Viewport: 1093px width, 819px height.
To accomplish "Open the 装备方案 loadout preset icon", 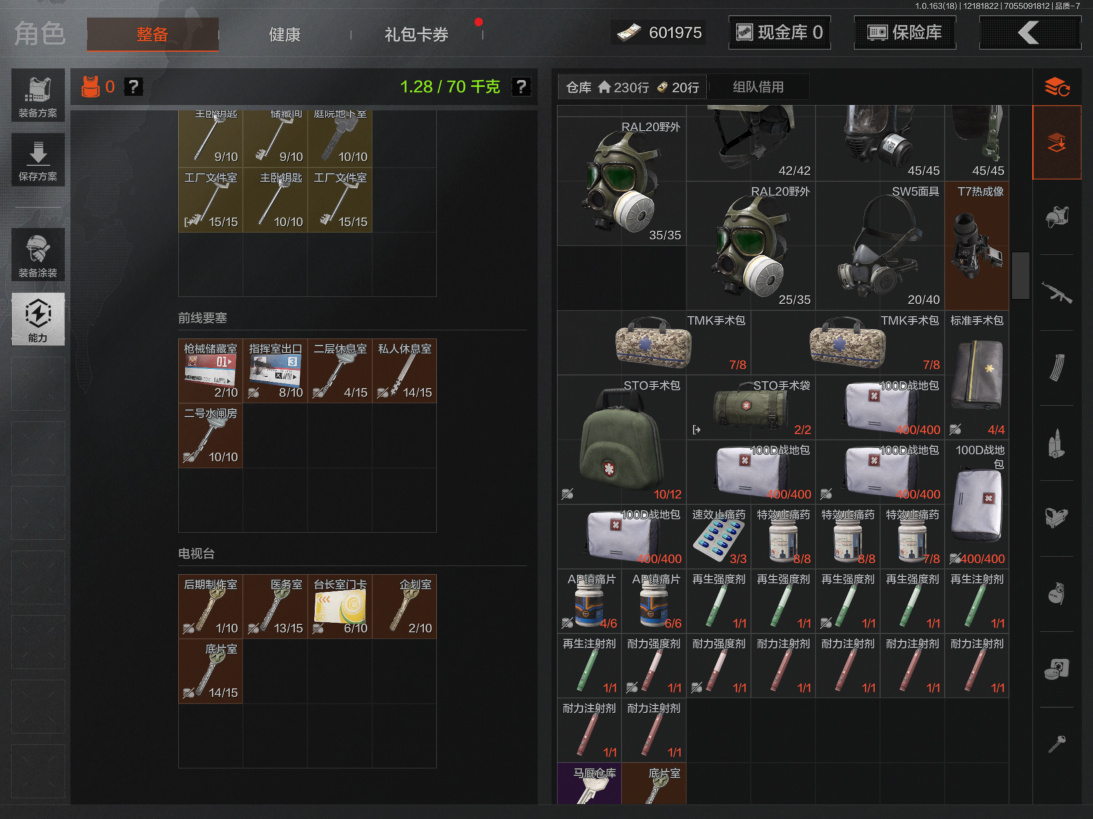I will pyautogui.click(x=38, y=95).
